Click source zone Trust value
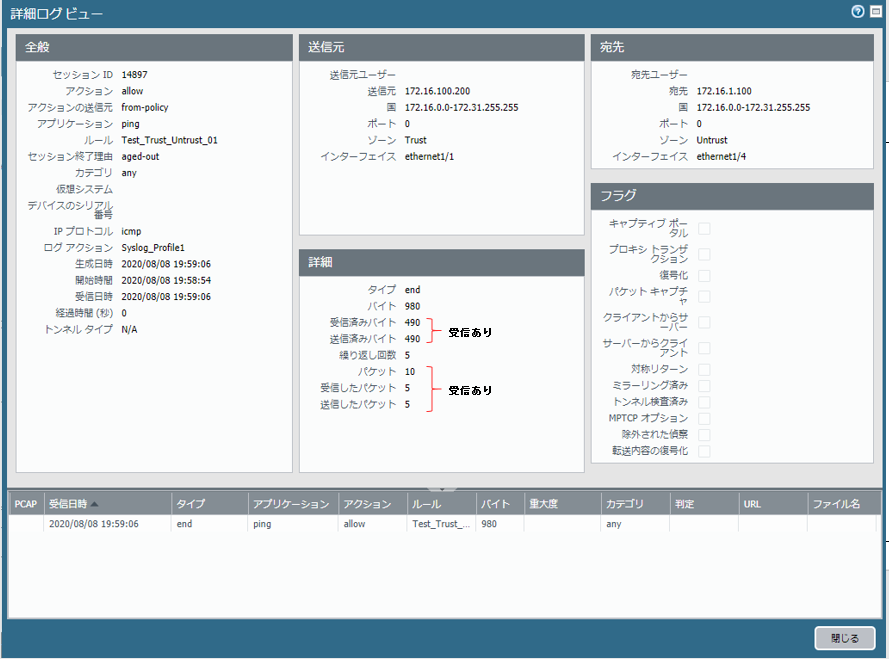 416,140
